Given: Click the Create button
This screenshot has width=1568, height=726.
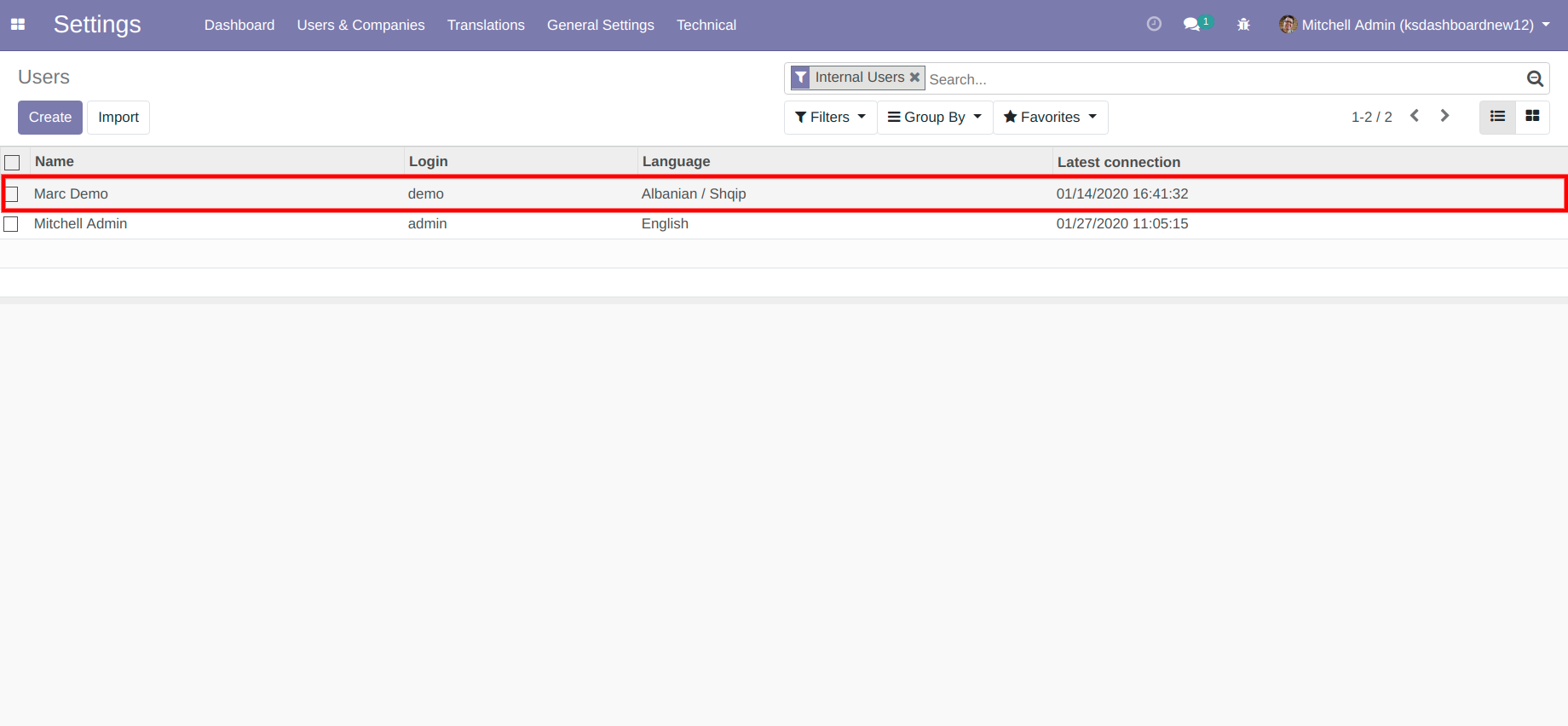Looking at the screenshot, I should pyautogui.click(x=50, y=118).
